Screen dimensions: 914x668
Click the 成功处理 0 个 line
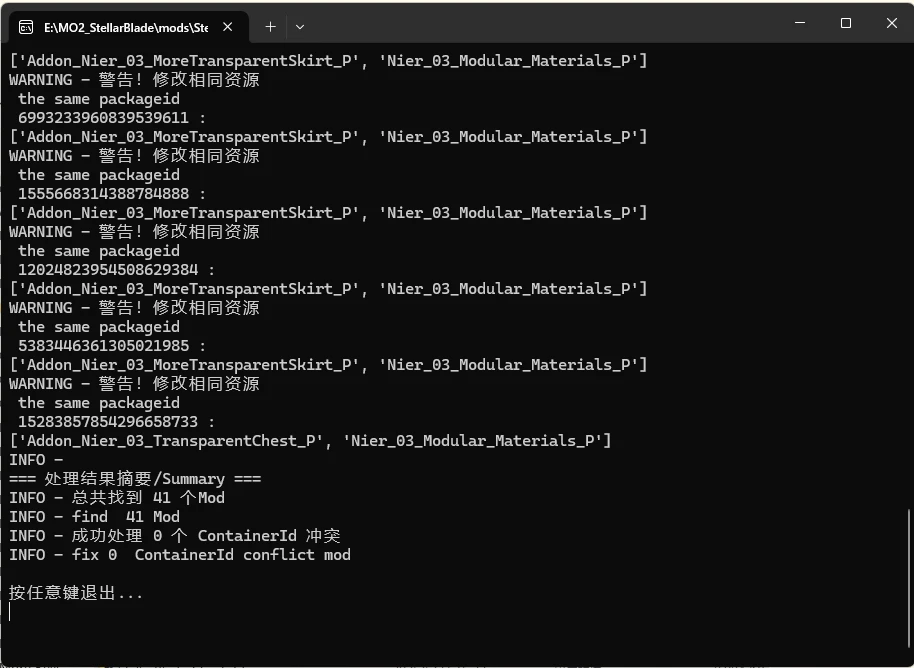tap(170, 535)
